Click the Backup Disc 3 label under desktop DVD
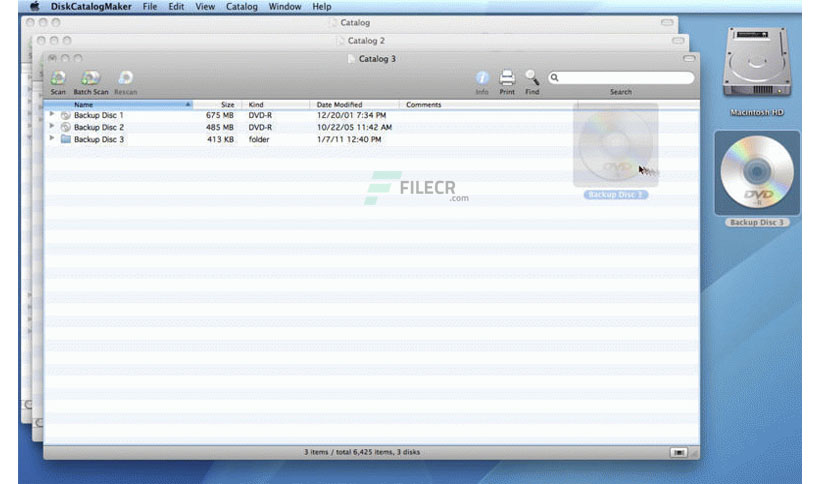 click(757, 222)
